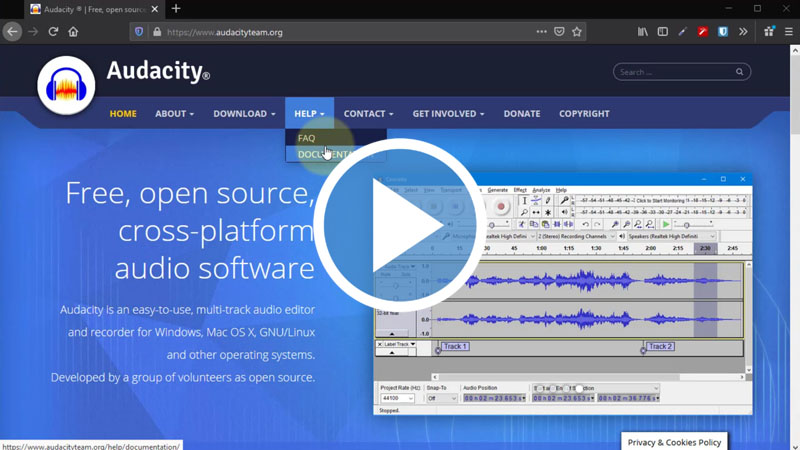This screenshot has width=800, height=450.
Task: Click the DONATE link
Action: pos(522,114)
